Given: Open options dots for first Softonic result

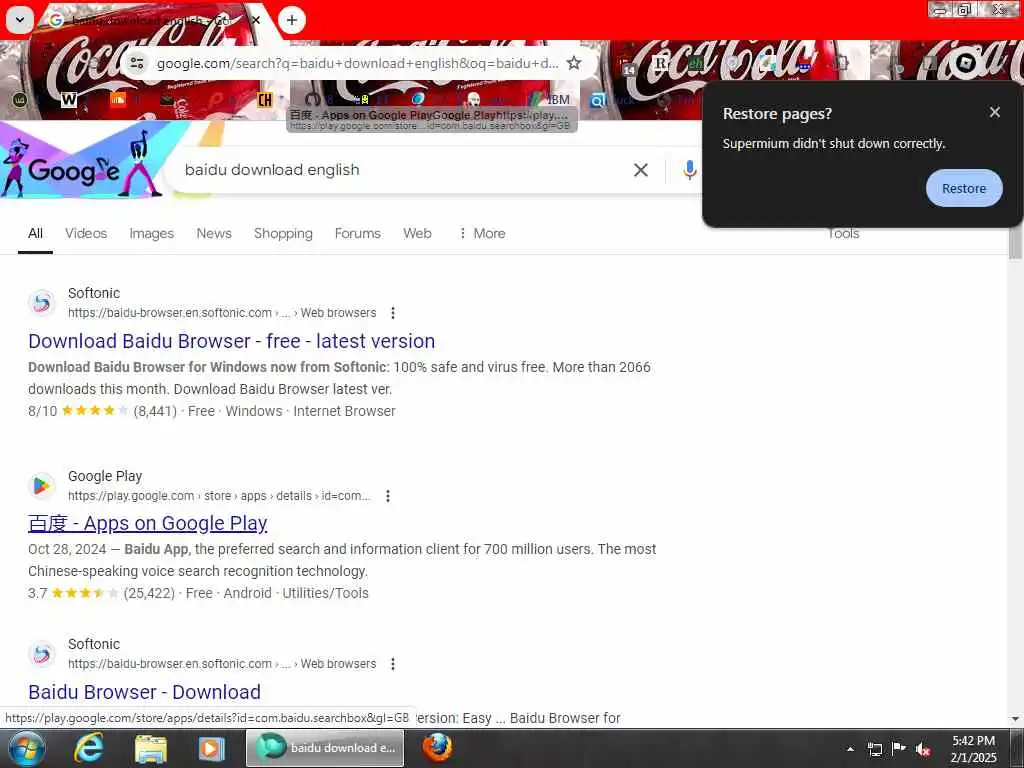Looking at the screenshot, I should 392,313.
